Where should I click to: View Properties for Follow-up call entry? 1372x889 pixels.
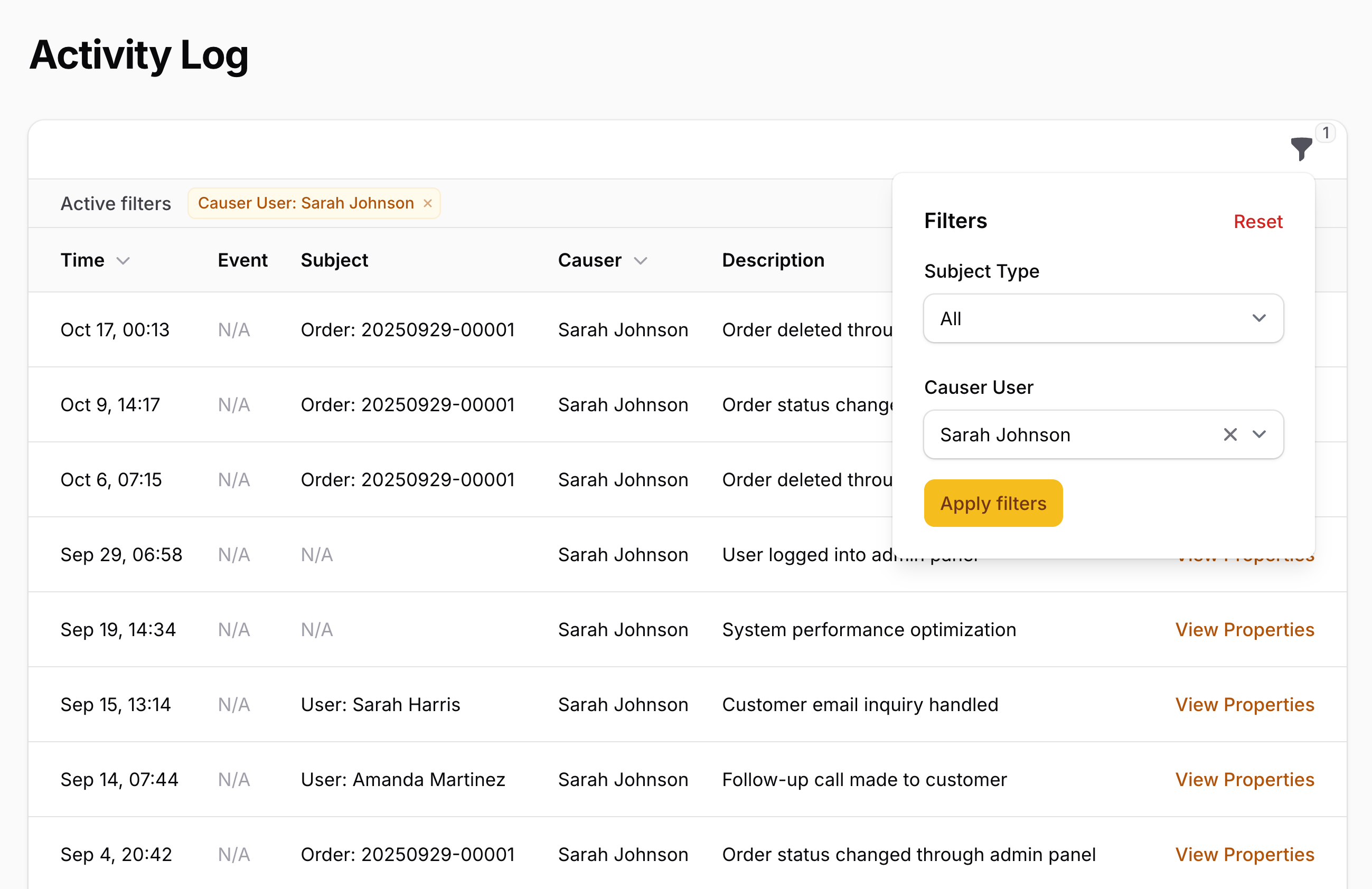[1244, 780]
